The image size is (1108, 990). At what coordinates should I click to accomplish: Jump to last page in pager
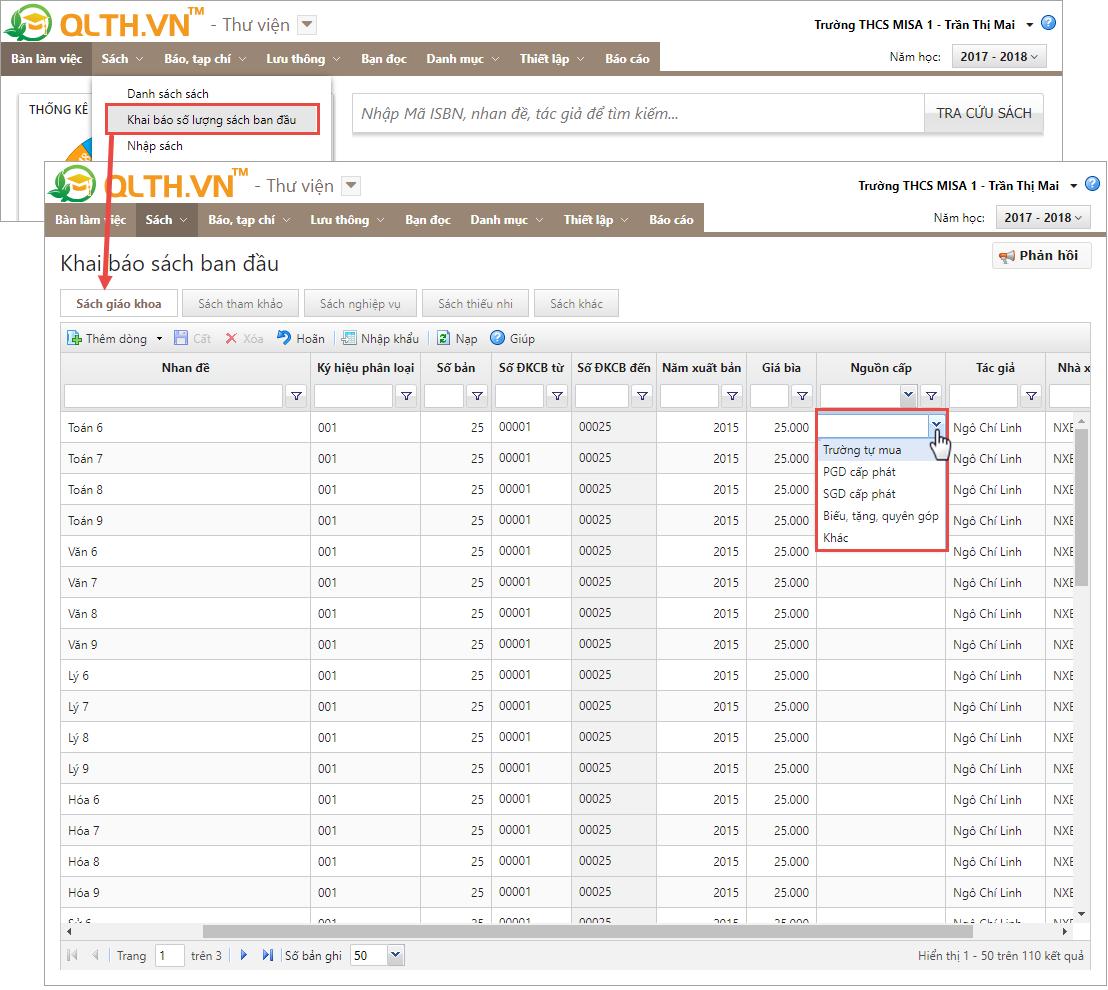267,955
